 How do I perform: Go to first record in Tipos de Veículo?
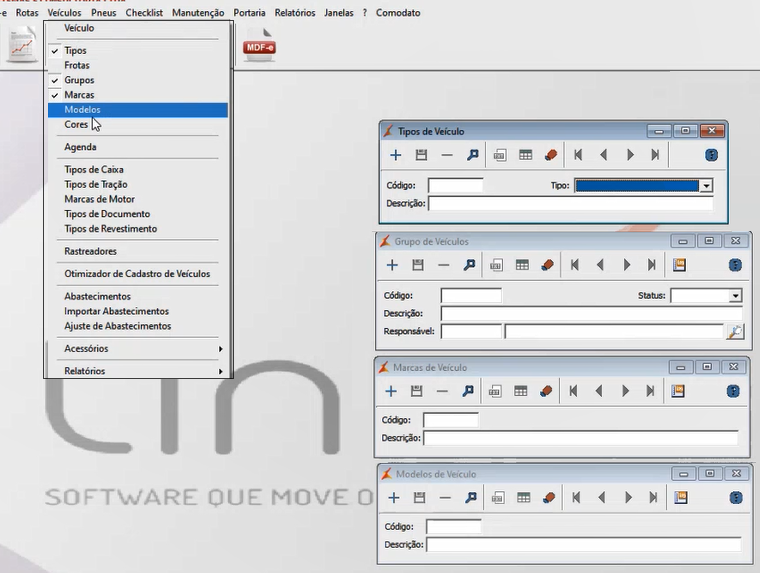(x=578, y=155)
